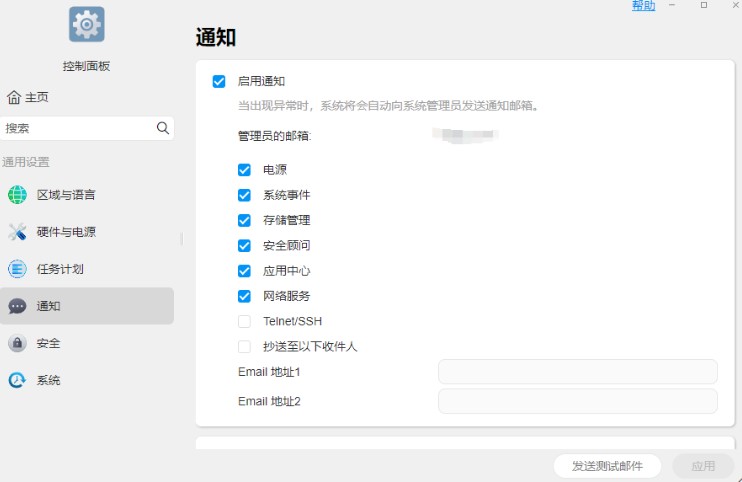742x482 pixels.
Task: Maximize the Control Panel window
Action: (x=704, y=5)
